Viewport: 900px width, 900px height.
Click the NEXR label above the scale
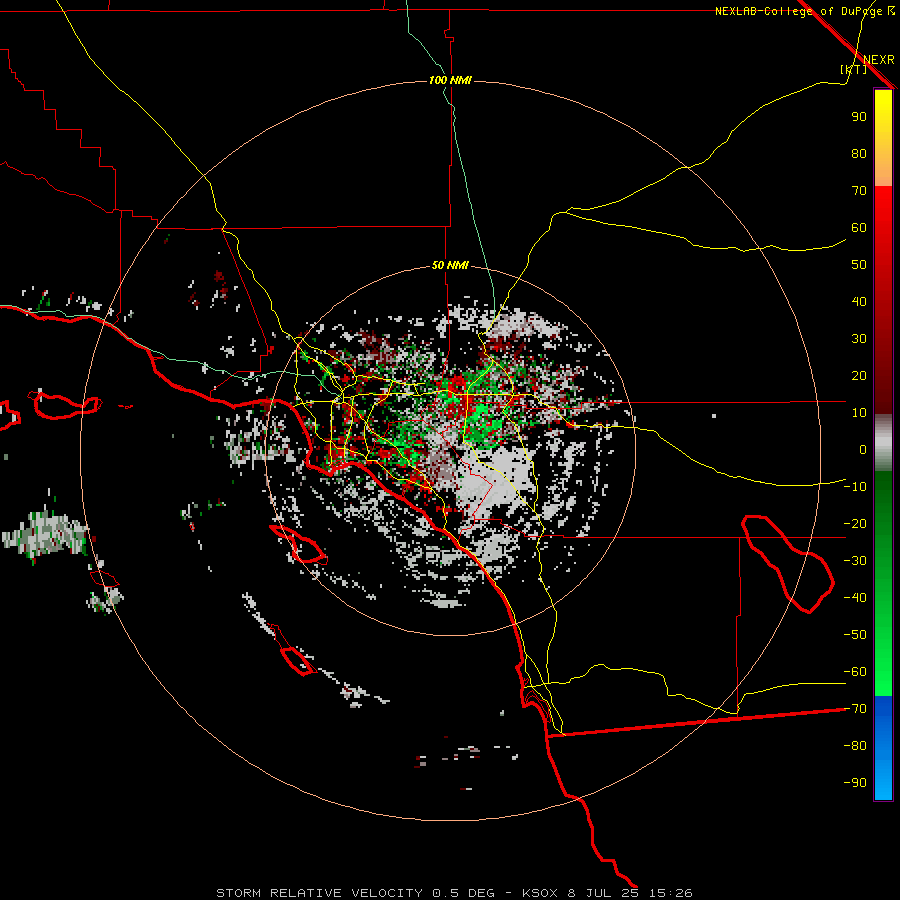878,60
